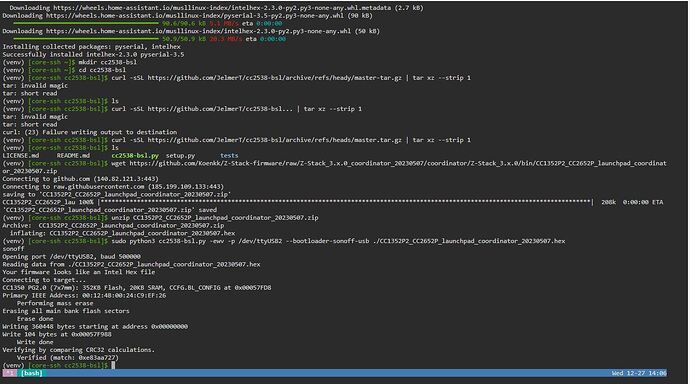
Task: Click the 'sudo python3 cc2538-bsl.py' command
Action: click(338, 241)
